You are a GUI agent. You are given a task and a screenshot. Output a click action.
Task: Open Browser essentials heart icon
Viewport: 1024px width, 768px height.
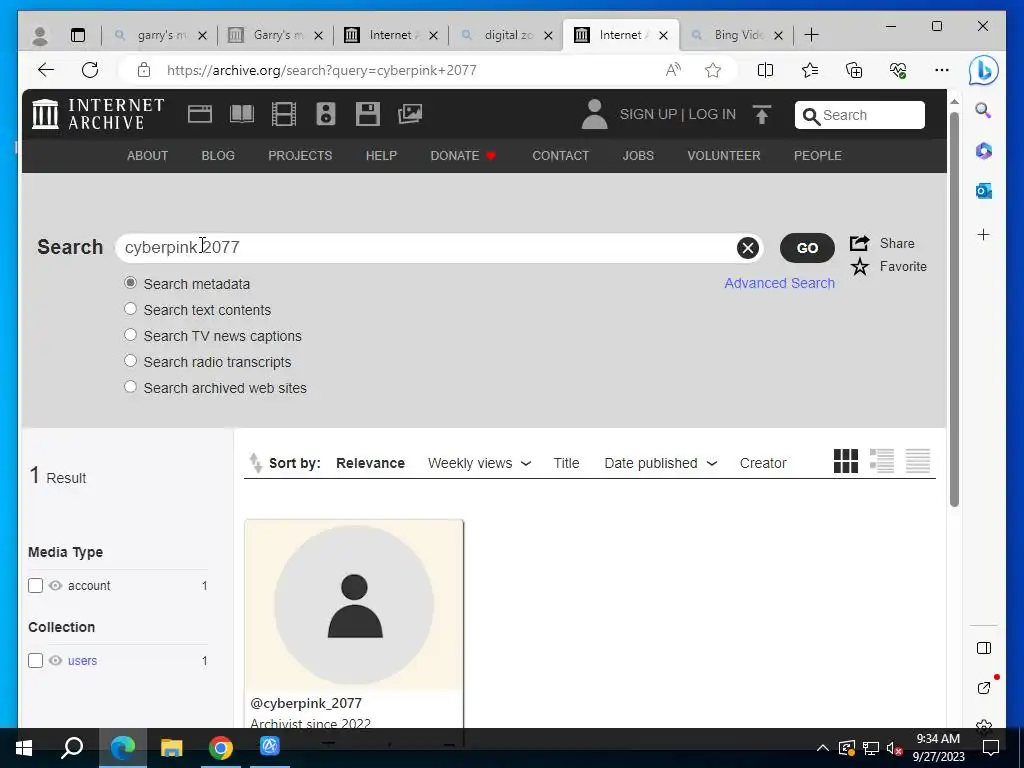pyautogui.click(x=898, y=70)
